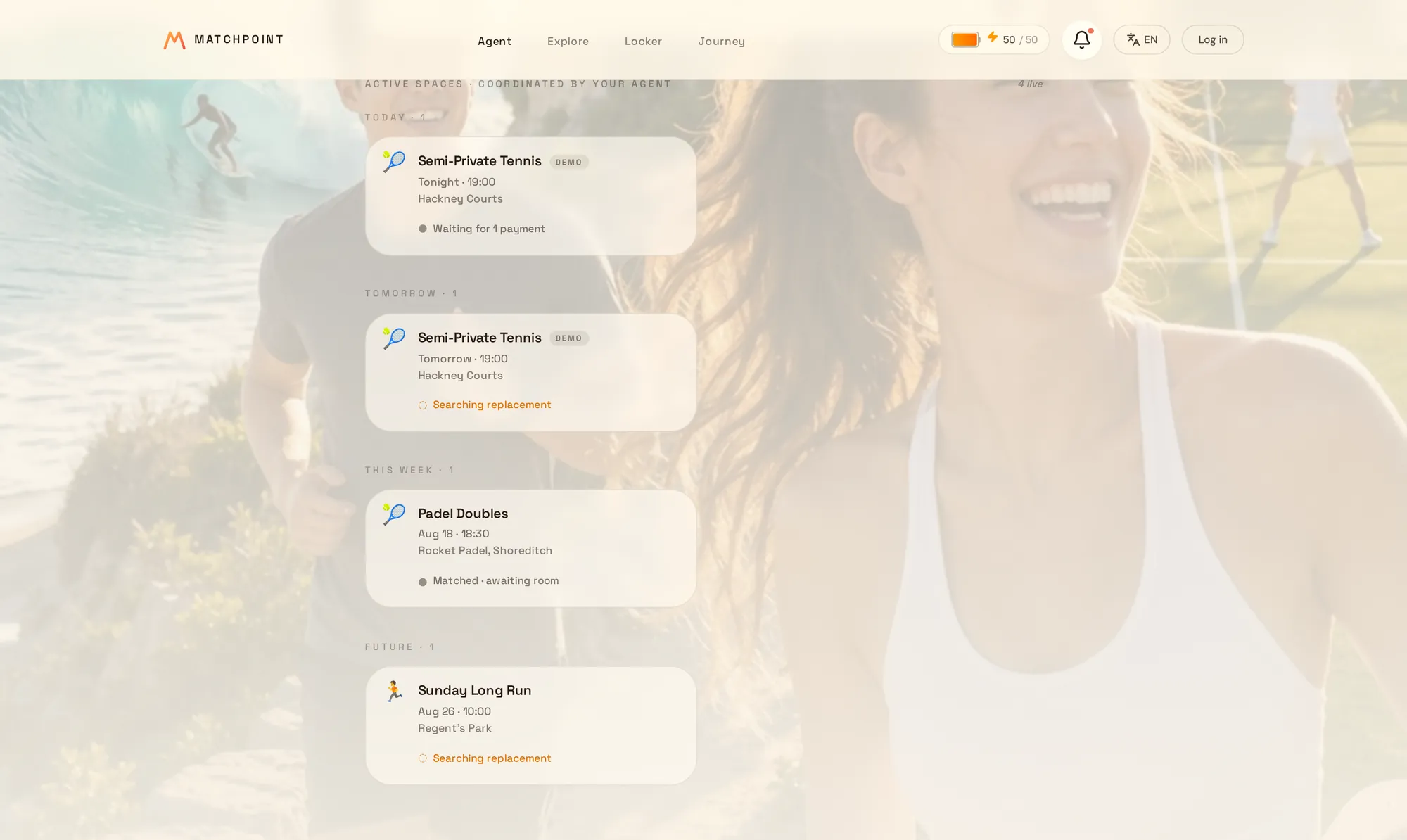
Task: Click the "Waiting for 1 payment" status
Action: [x=489, y=229]
